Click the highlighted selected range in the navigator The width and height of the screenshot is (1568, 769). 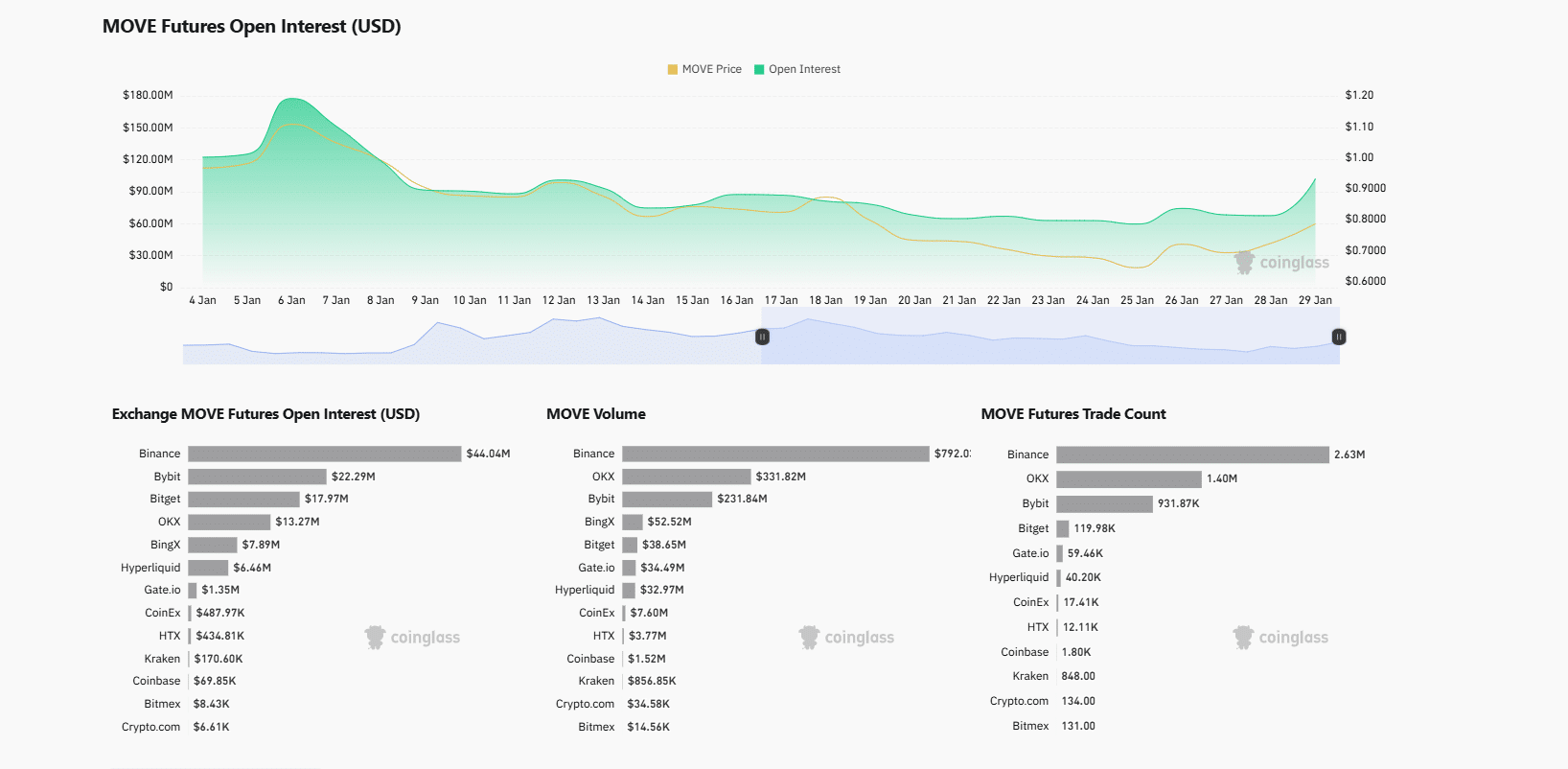tap(1050, 336)
